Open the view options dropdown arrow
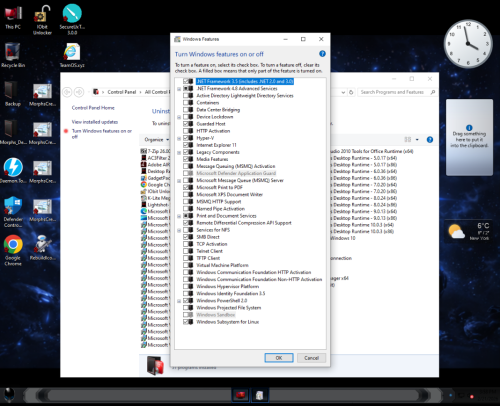The width and height of the screenshot is (500, 406). pyautogui.click(x=417, y=140)
